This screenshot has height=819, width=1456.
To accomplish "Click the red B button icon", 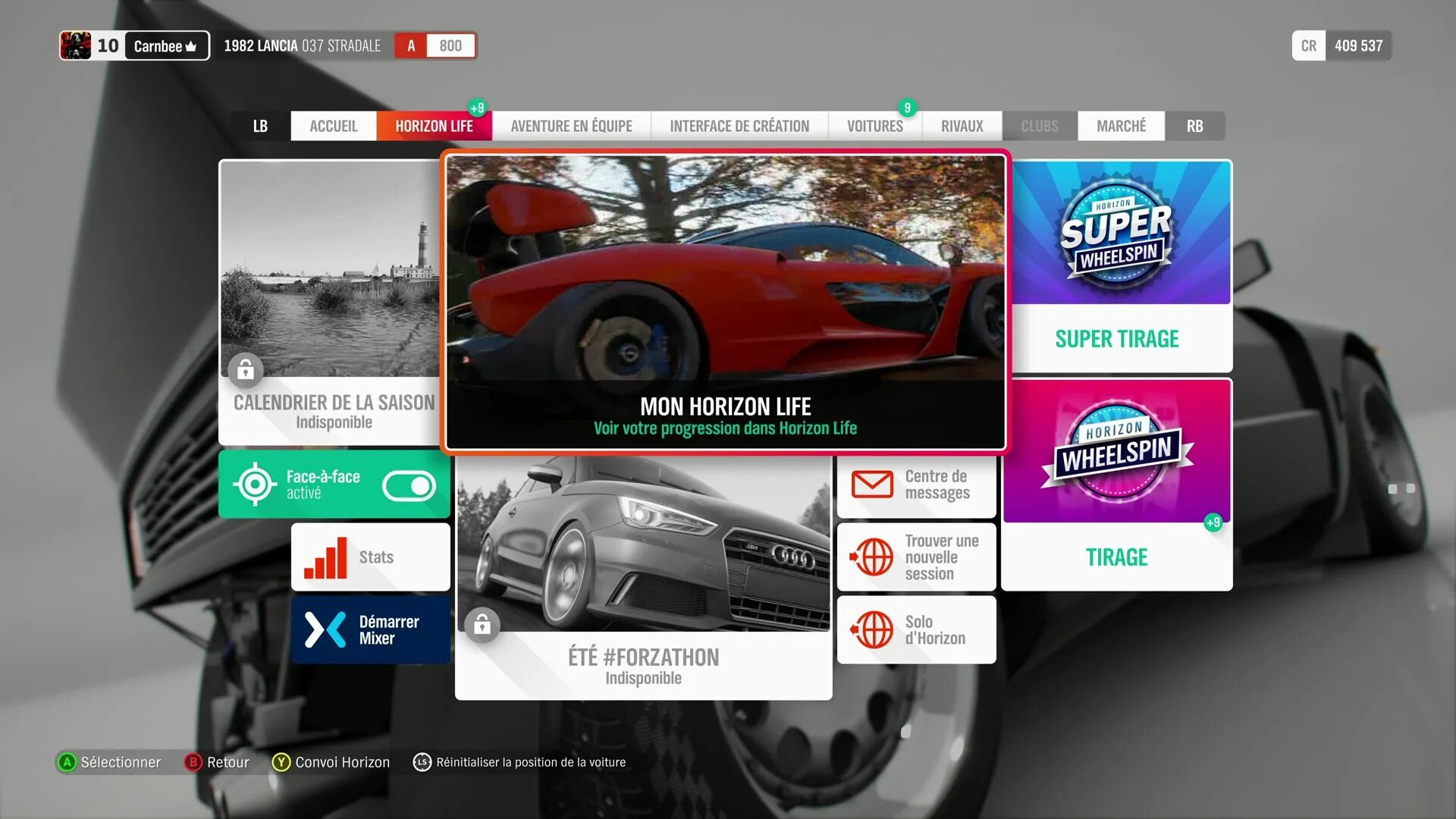I will point(193,762).
